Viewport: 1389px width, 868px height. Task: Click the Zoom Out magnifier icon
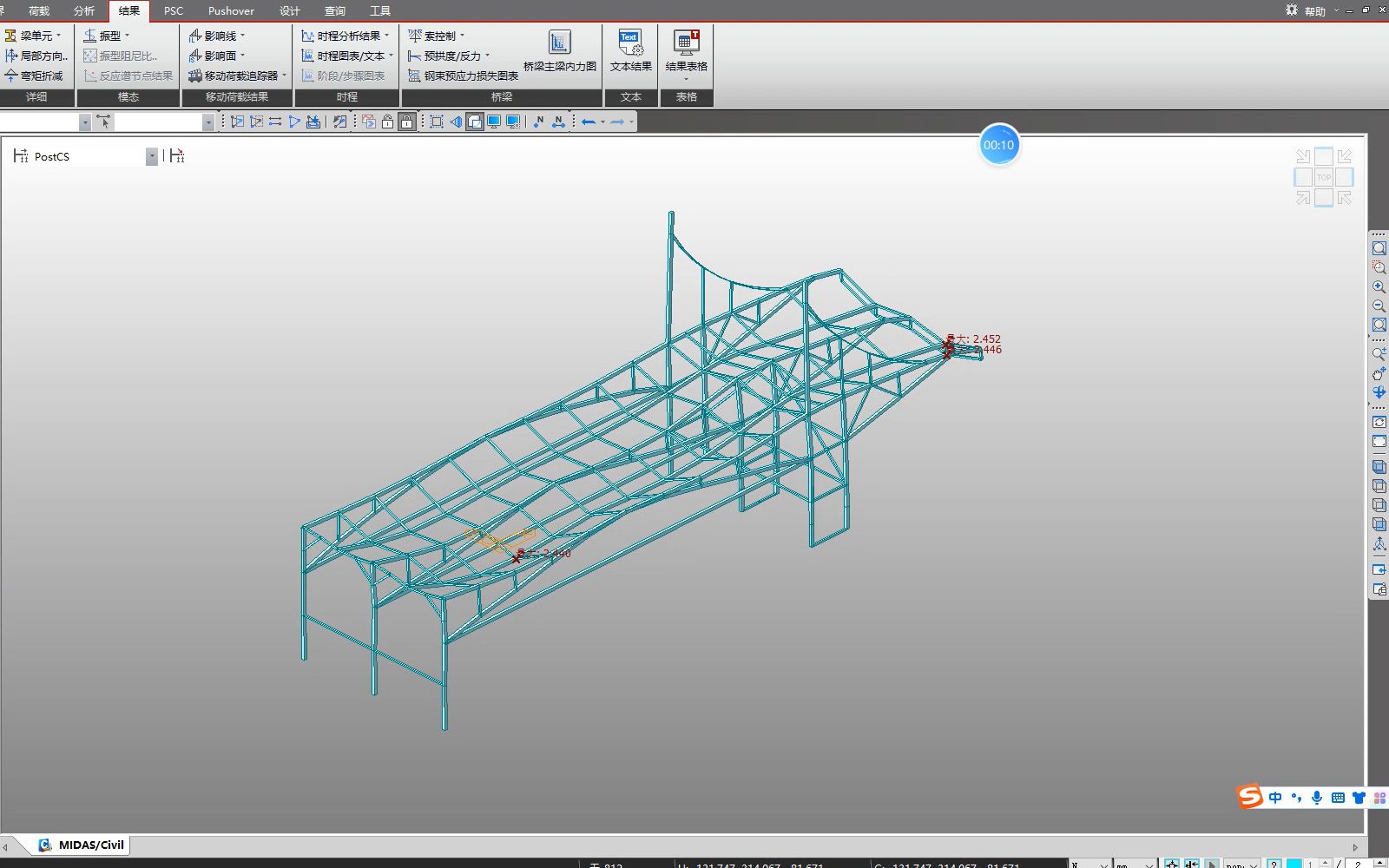pyautogui.click(x=1379, y=306)
